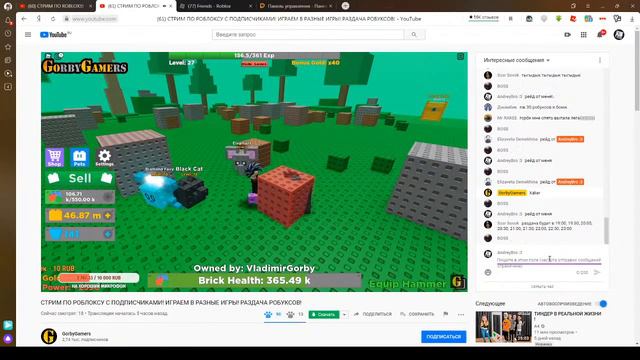Open the sidebar bookmarks star icon
This screenshot has width=640, height=360.
pyautogui.click(x=8, y=47)
